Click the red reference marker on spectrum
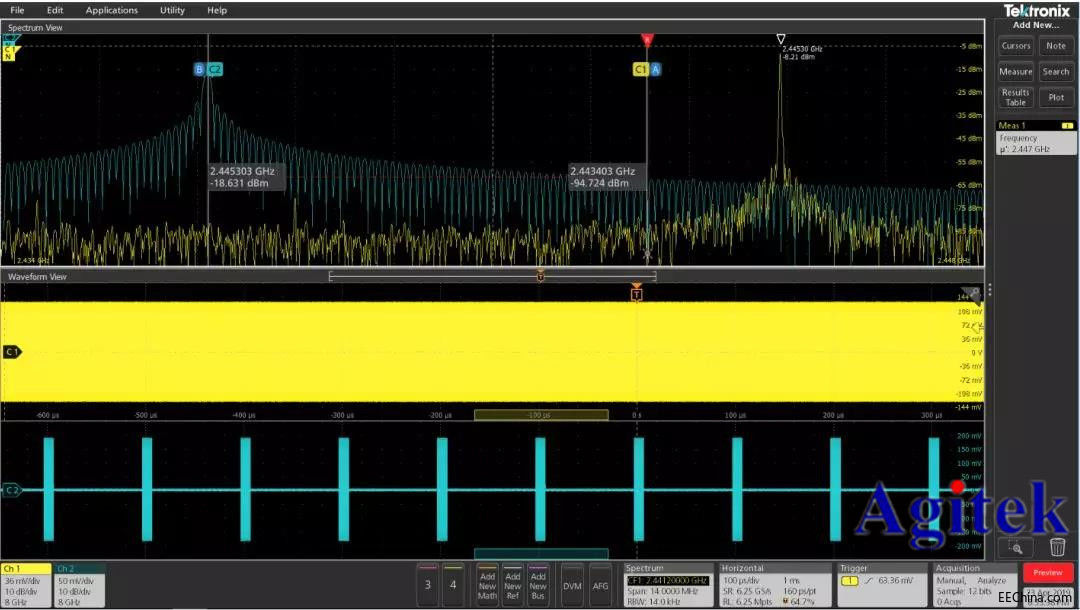The width and height of the screenshot is (1080, 610). pyautogui.click(x=647, y=40)
